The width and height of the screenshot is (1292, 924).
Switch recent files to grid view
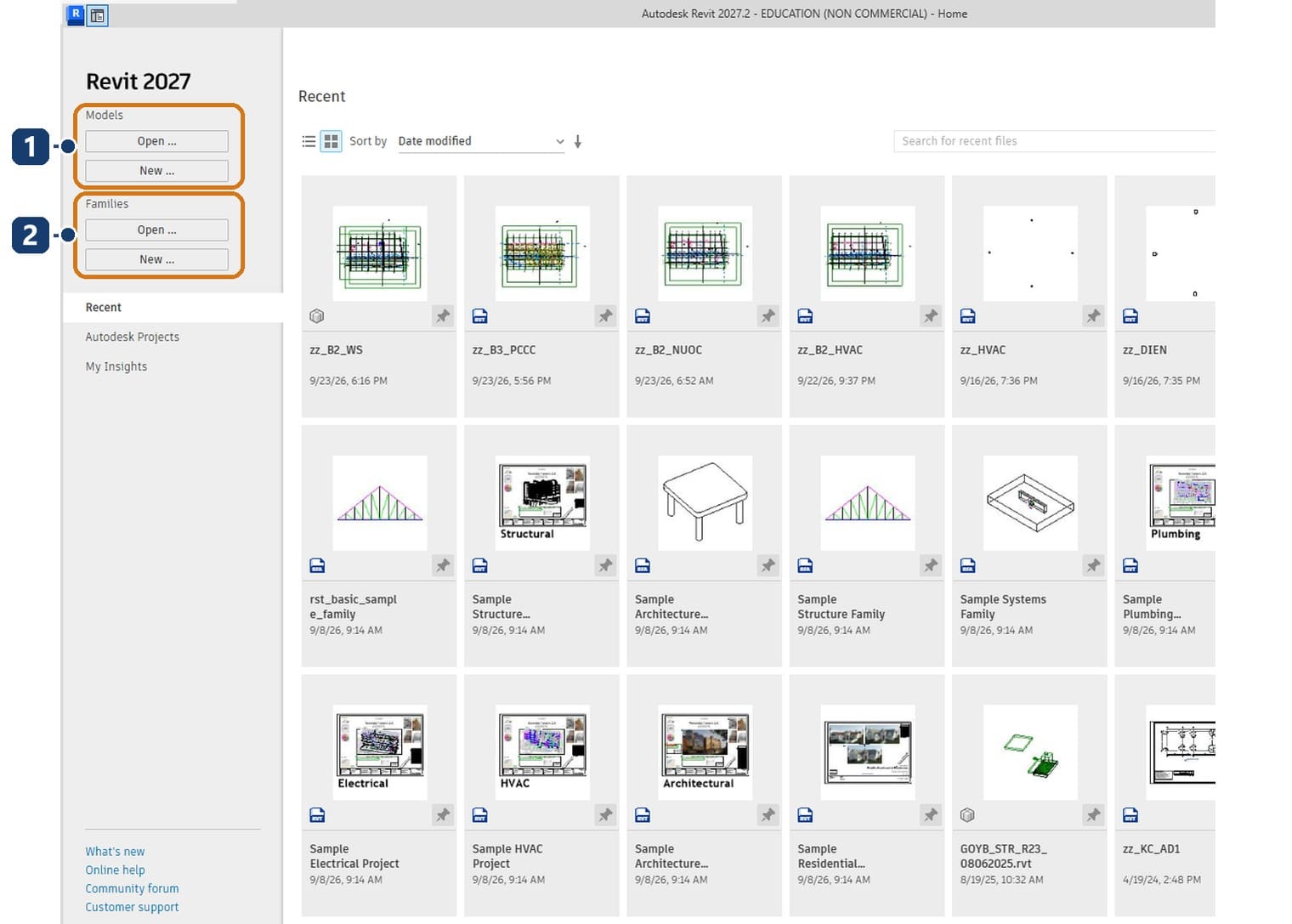tap(331, 141)
